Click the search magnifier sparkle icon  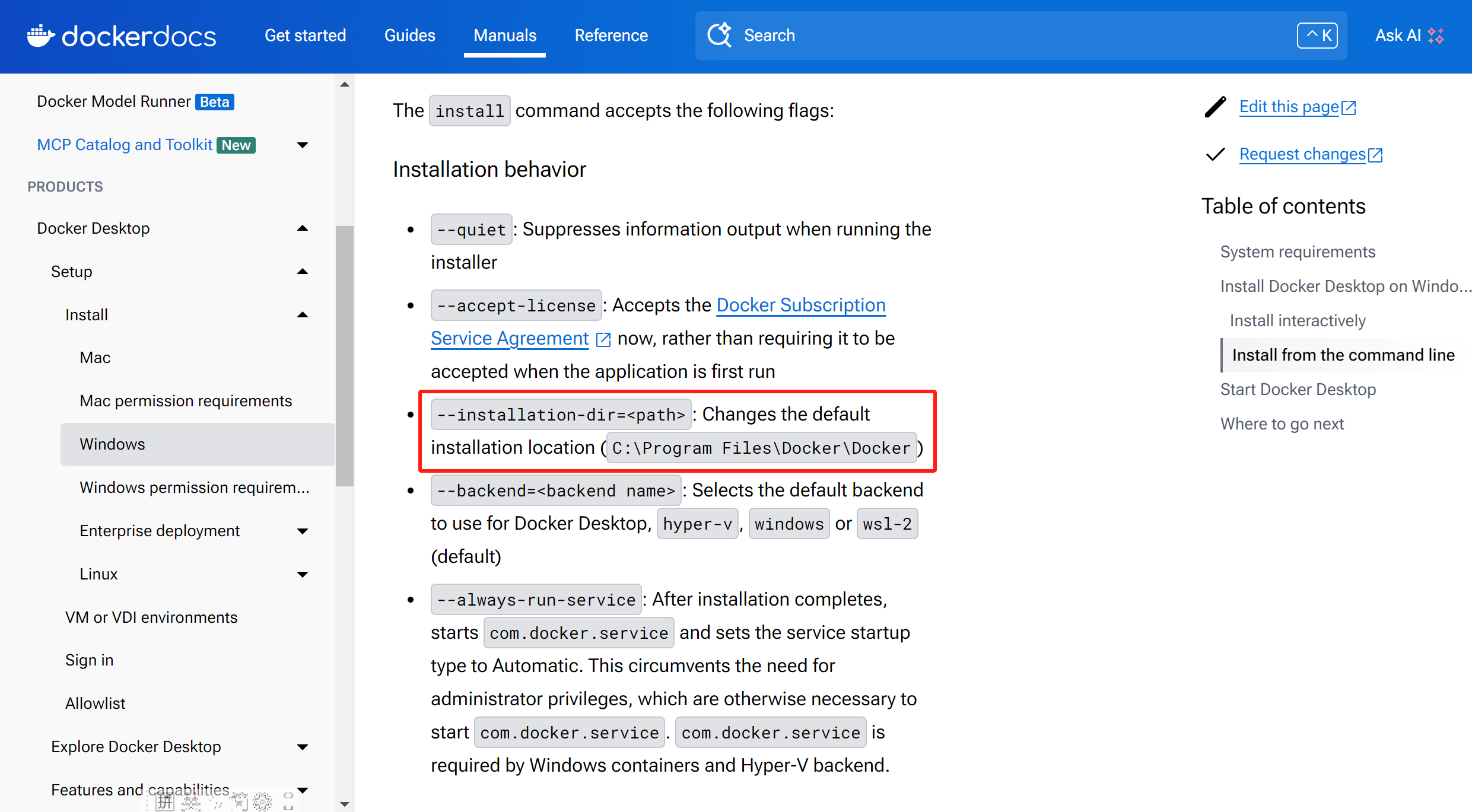[x=720, y=35]
